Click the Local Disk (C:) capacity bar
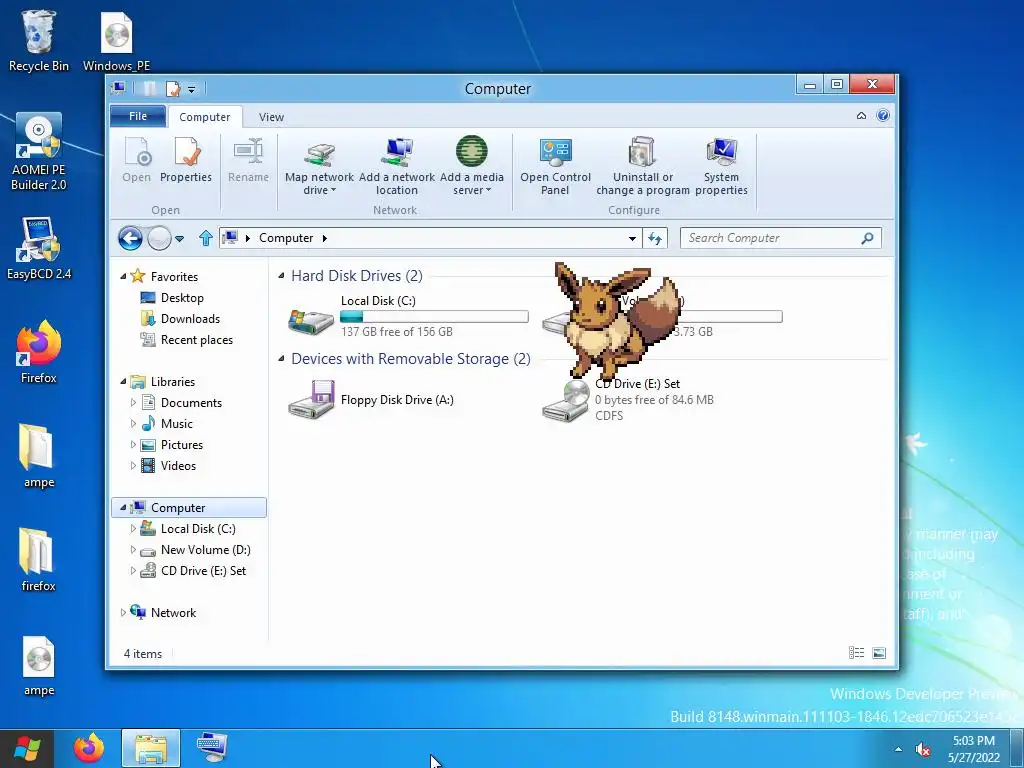Image resolution: width=1024 pixels, height=768 pixels. pyautogui.click(x=434, y=317)
